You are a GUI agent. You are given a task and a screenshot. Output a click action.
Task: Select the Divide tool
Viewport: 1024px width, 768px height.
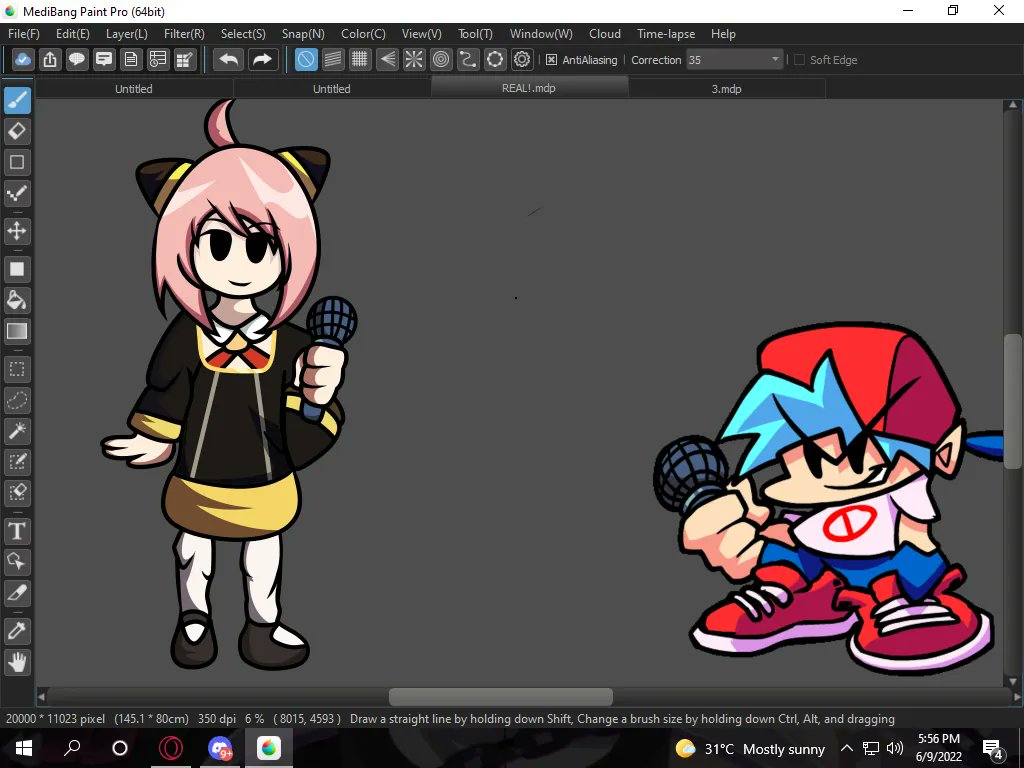pos(17,592)
